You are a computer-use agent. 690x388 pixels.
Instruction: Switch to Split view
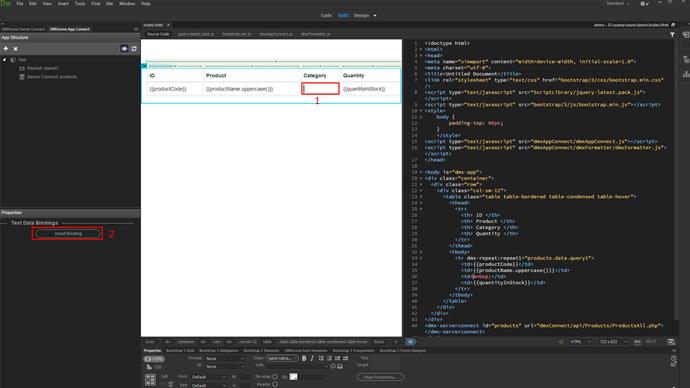(343, 15)
